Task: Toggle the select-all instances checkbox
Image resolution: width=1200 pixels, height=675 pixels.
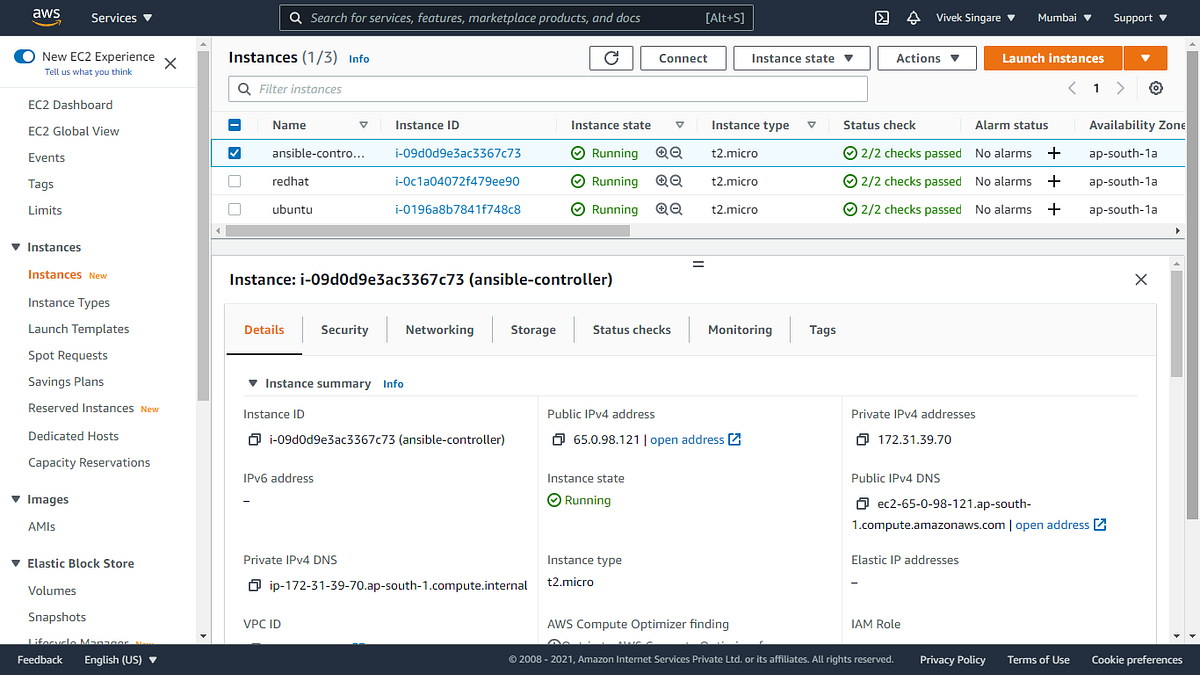Action: (x=235, y=124)
